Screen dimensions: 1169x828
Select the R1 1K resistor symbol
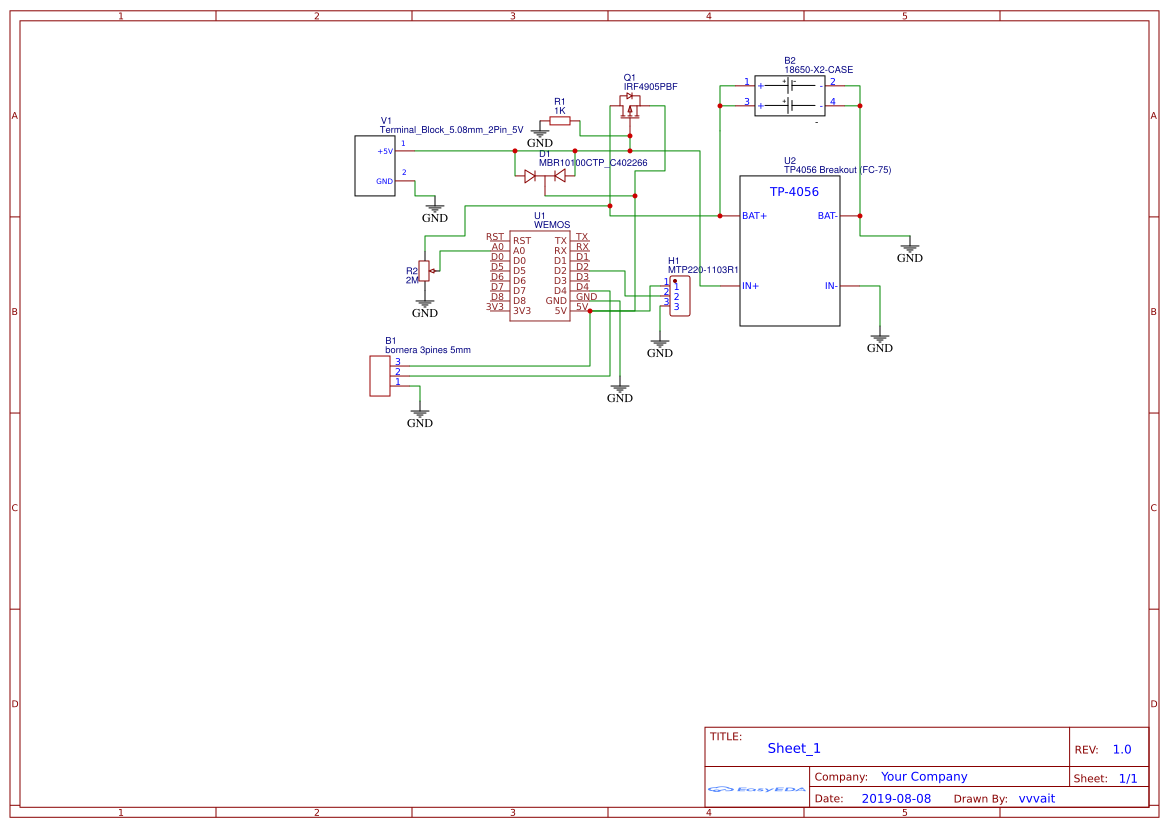click(560, 121)
